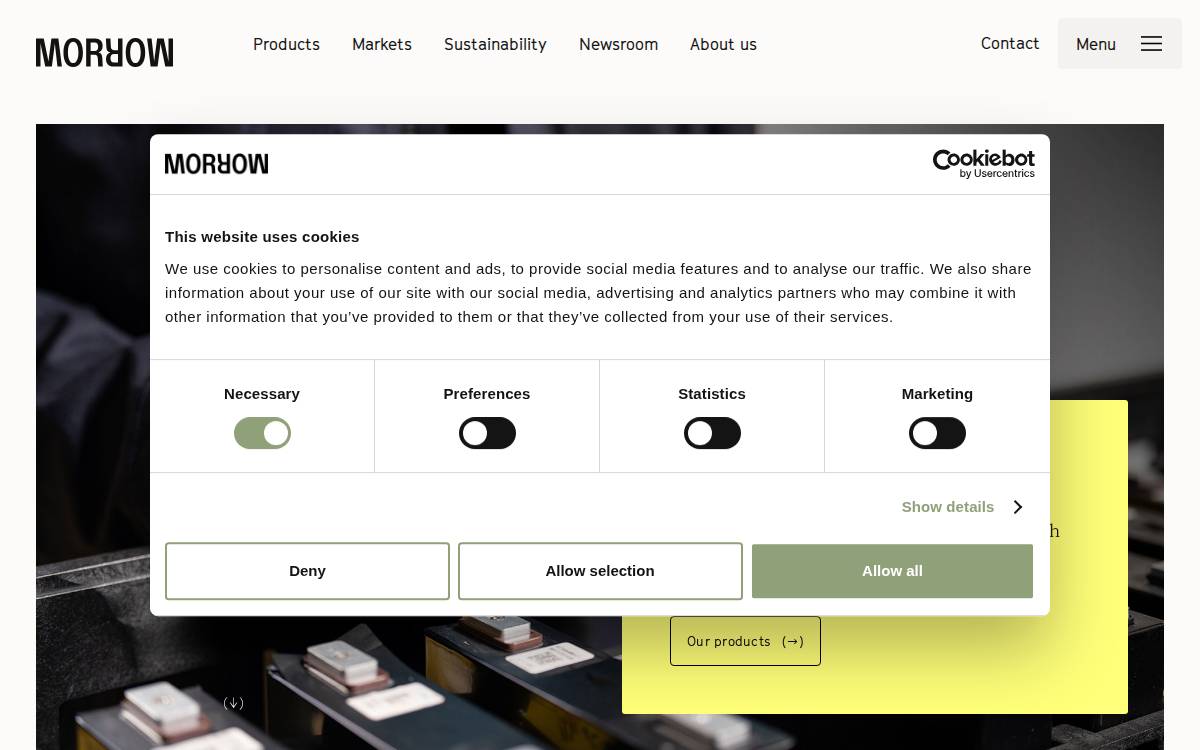Click the 'This website uses cookies' heading

tap(262, 237)
